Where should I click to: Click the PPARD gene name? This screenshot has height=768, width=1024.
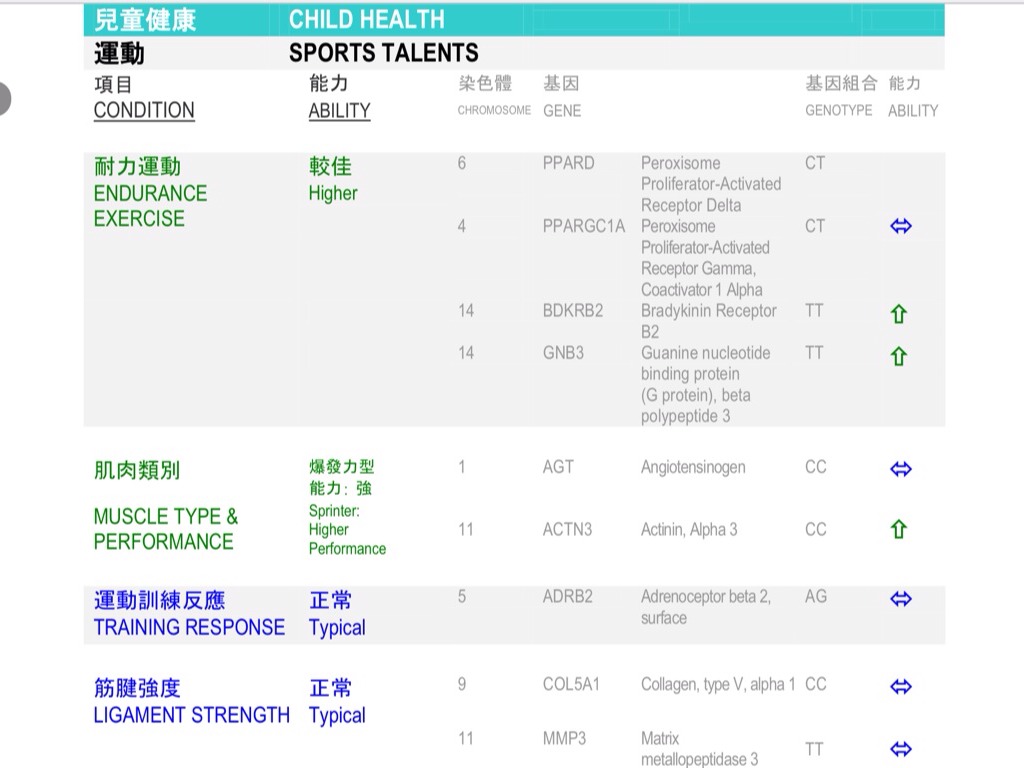568,163
